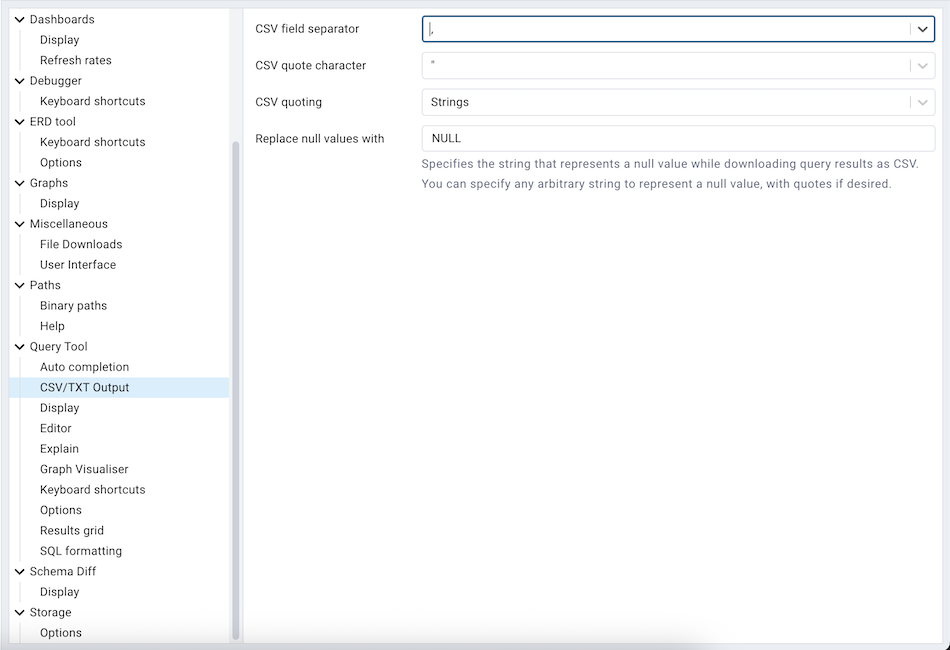Click the Replace null values with label

319,139
